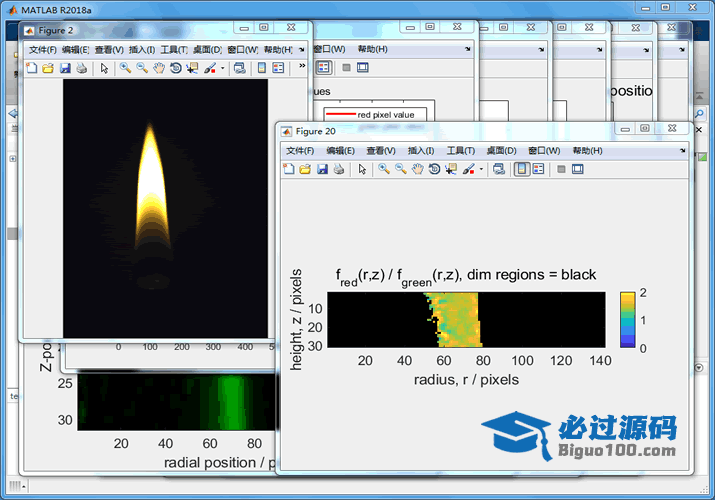Open 帮助(H) menu in Figure 2
The image size is (715, 500).
click(278, 50)
